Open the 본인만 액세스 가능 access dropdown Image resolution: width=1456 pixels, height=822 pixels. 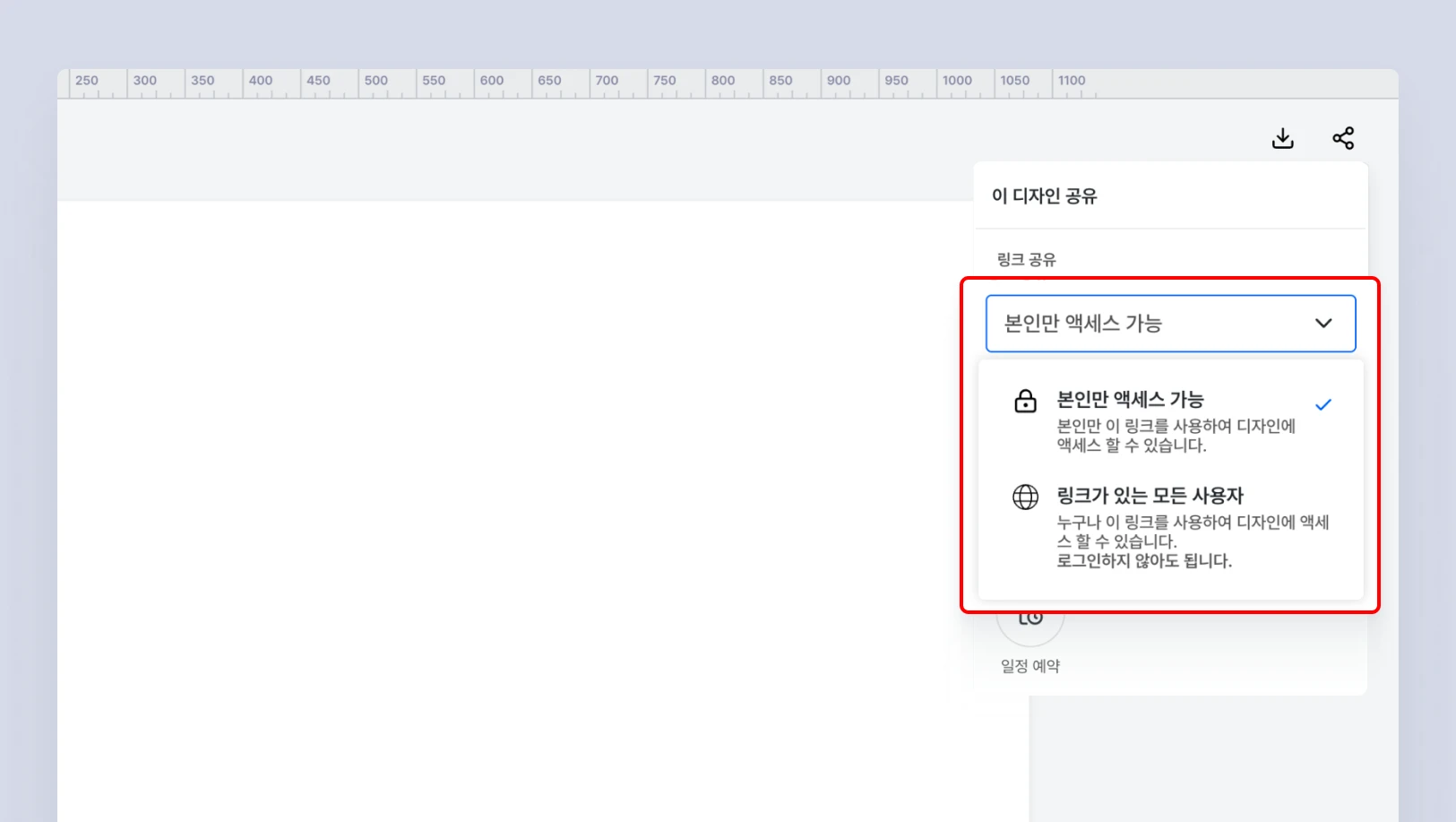tap(1170, 324)
